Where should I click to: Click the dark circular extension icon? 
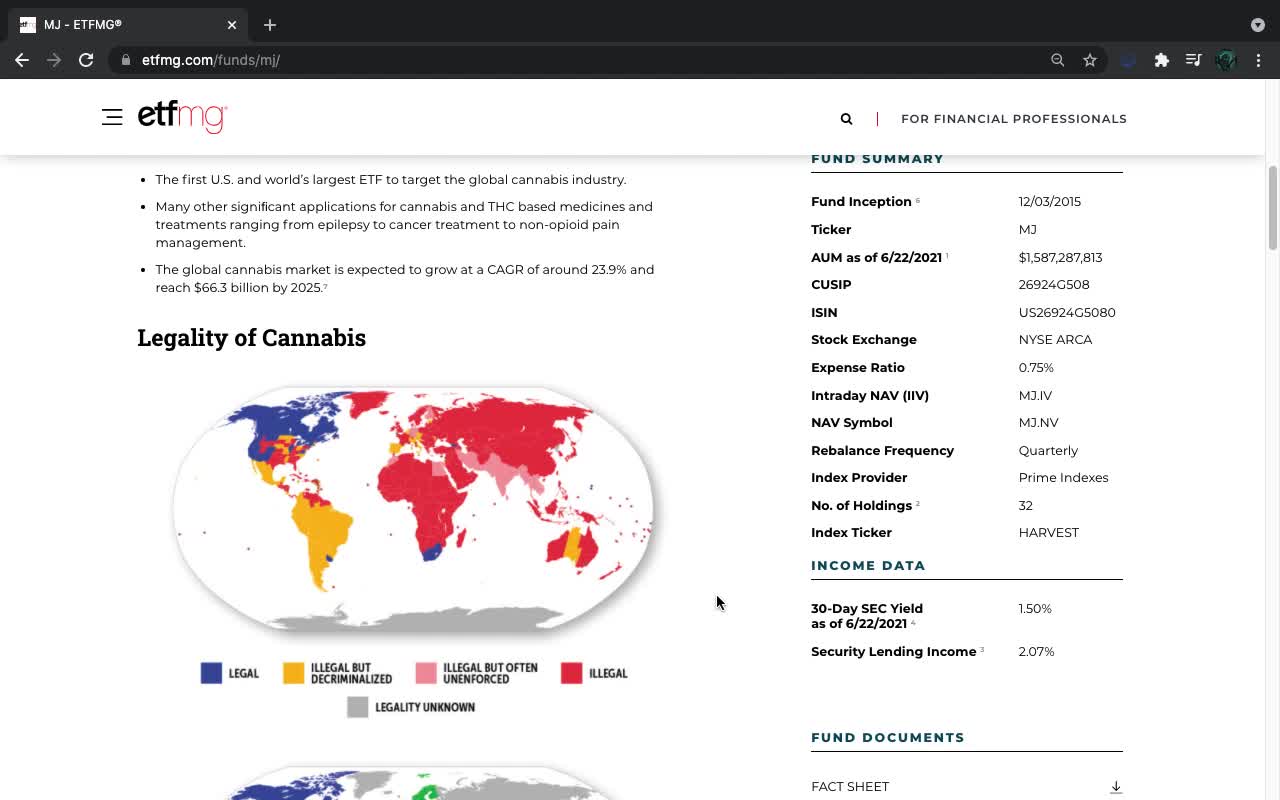pyautogui.click(x=1128, y=60)
